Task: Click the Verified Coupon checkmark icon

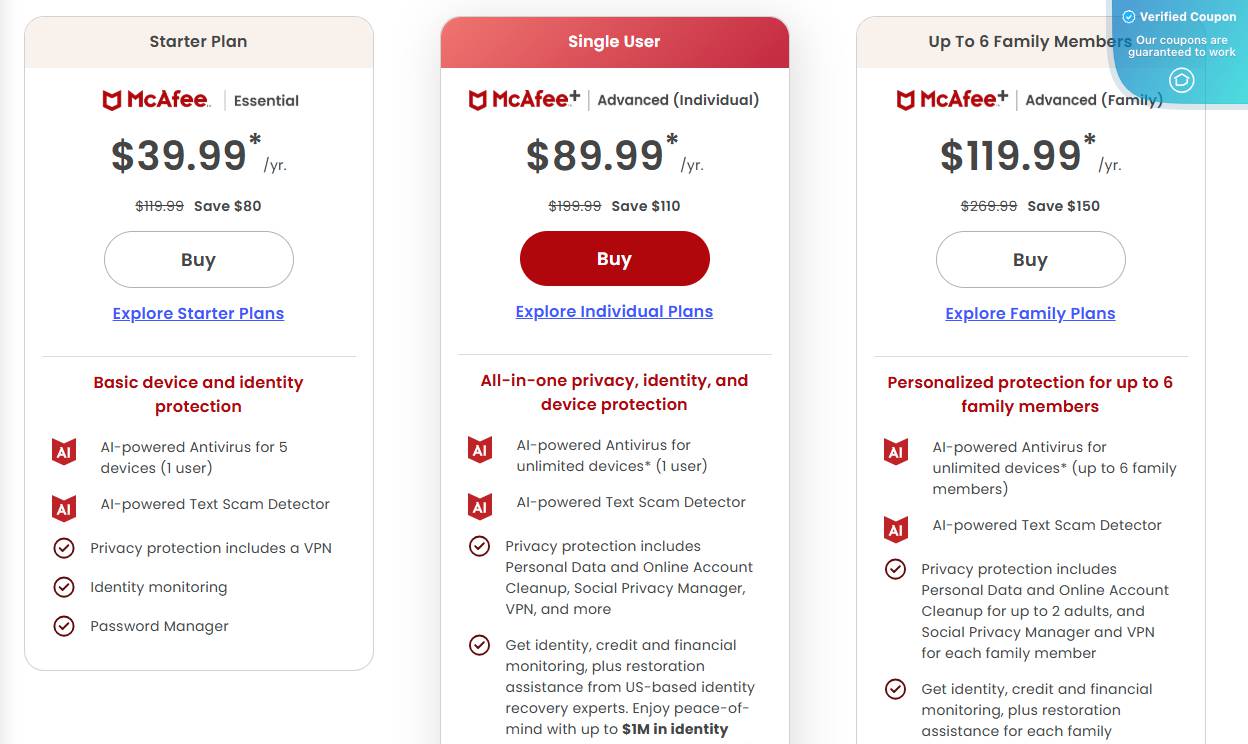Action: 1129,16
